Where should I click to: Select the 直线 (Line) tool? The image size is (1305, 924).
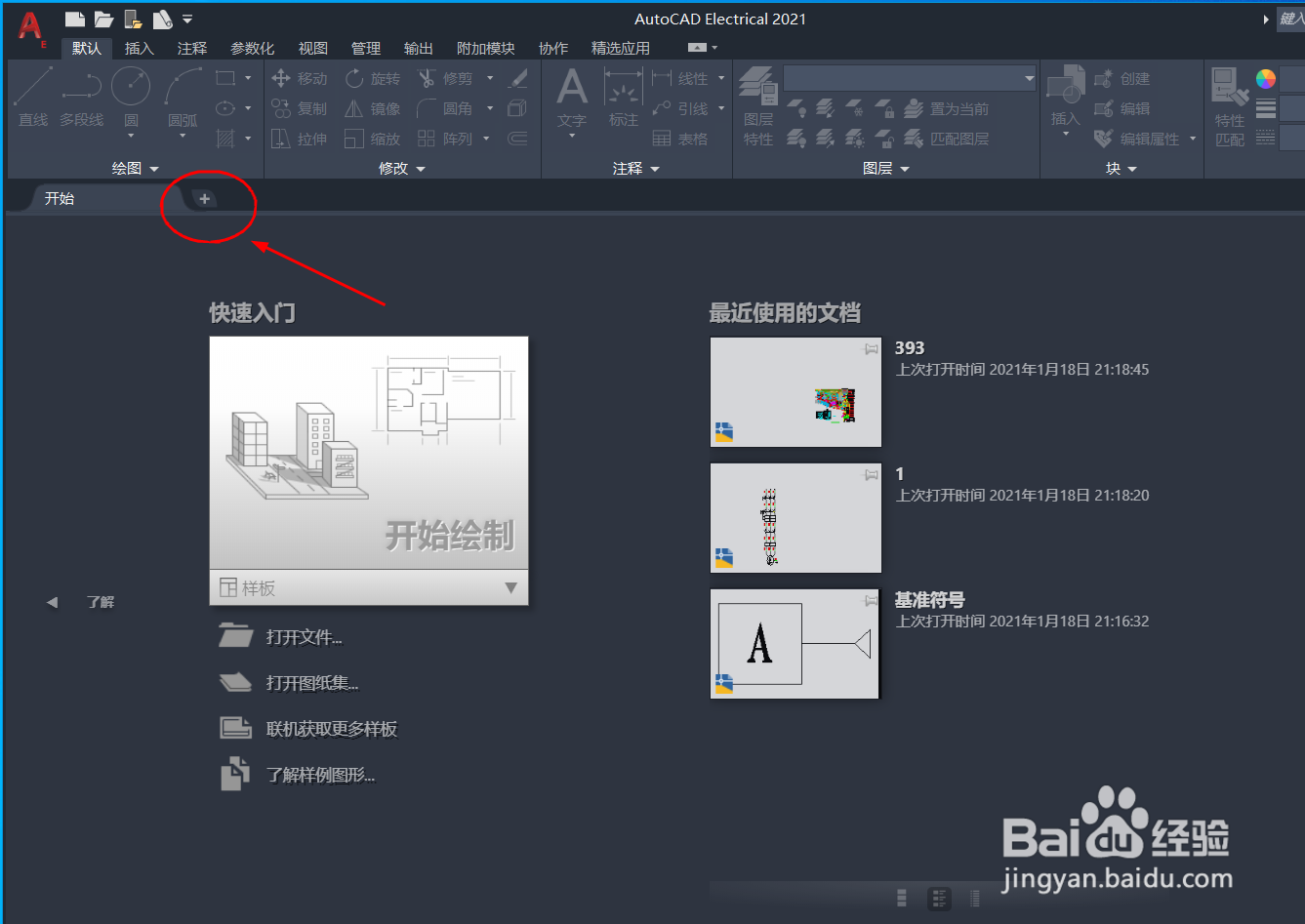(33, 98)
